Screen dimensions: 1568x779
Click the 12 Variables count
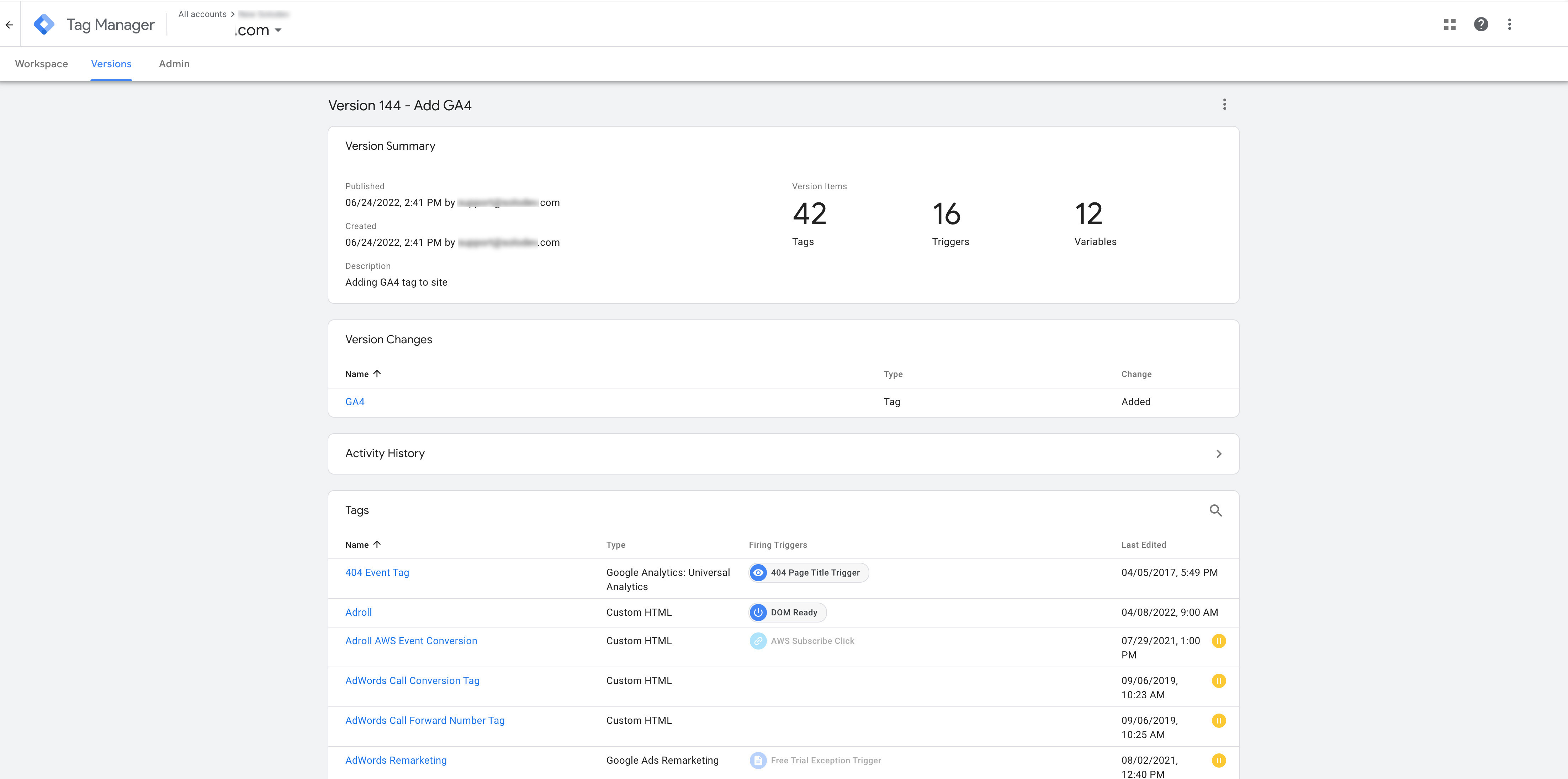click(1089, 214)
